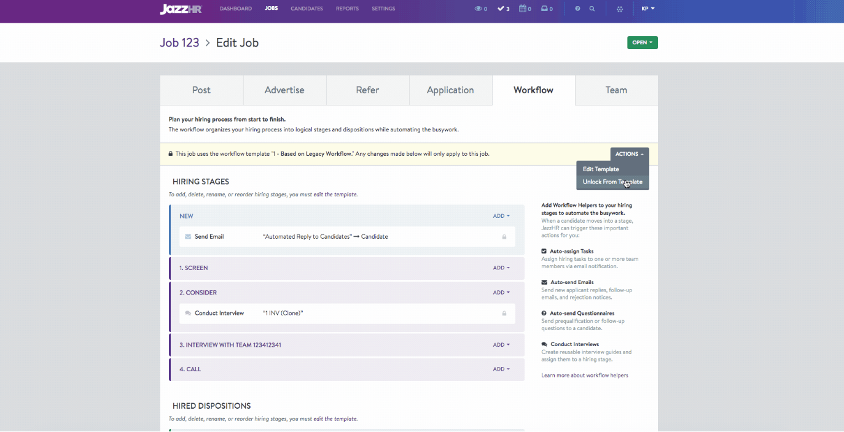844x432 pixels.
Task: Click the Conduct Interview action row
Action: (x=347, y=313)
